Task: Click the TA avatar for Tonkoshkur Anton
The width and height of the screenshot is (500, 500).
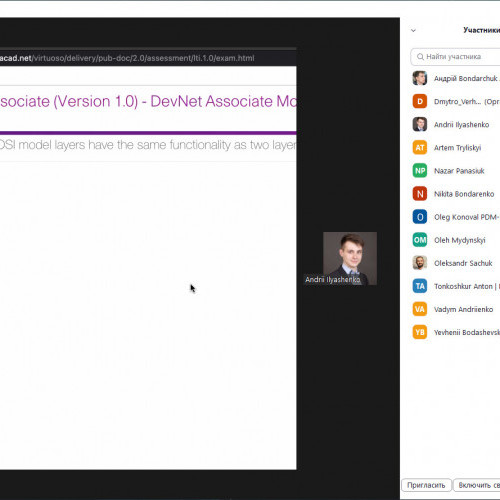Action: pyautogui.click(x=420, y=286)
